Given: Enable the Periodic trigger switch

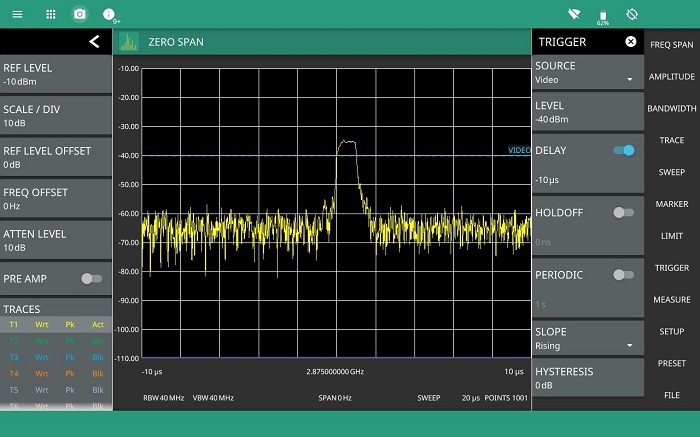Looking at the screenshot, I should [623, 275].
